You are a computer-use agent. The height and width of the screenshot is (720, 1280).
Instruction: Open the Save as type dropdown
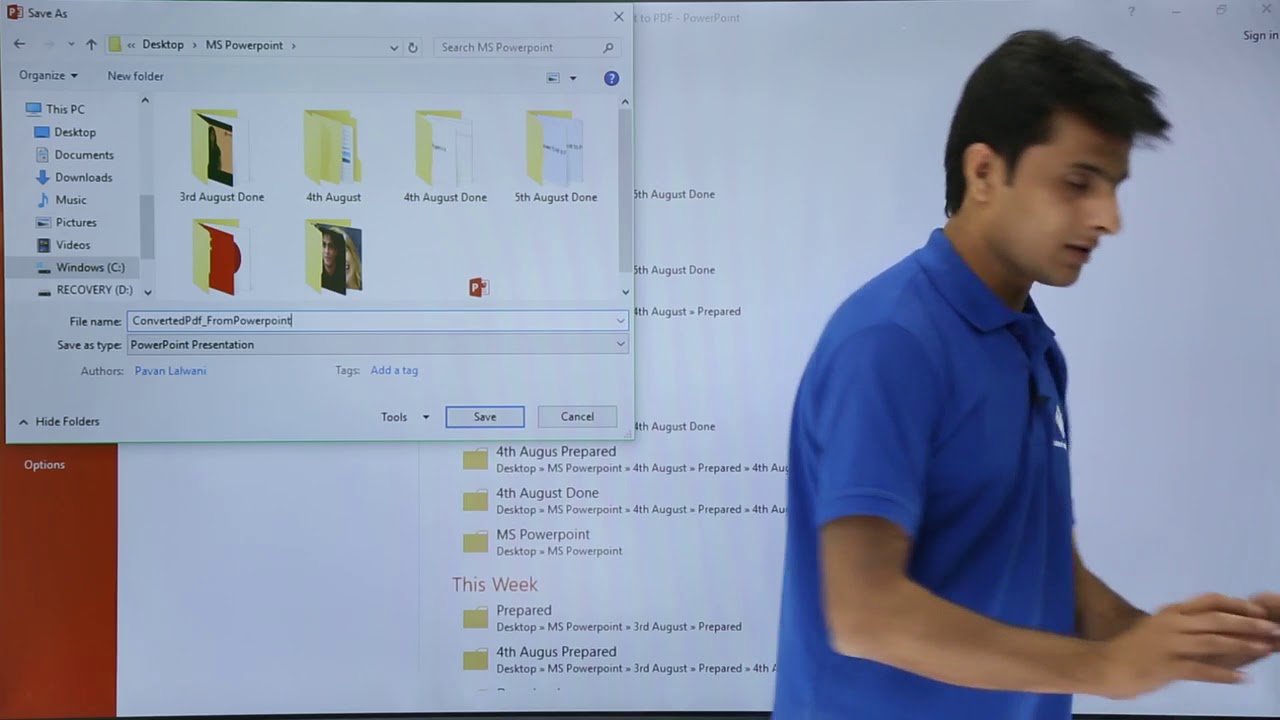378,344
